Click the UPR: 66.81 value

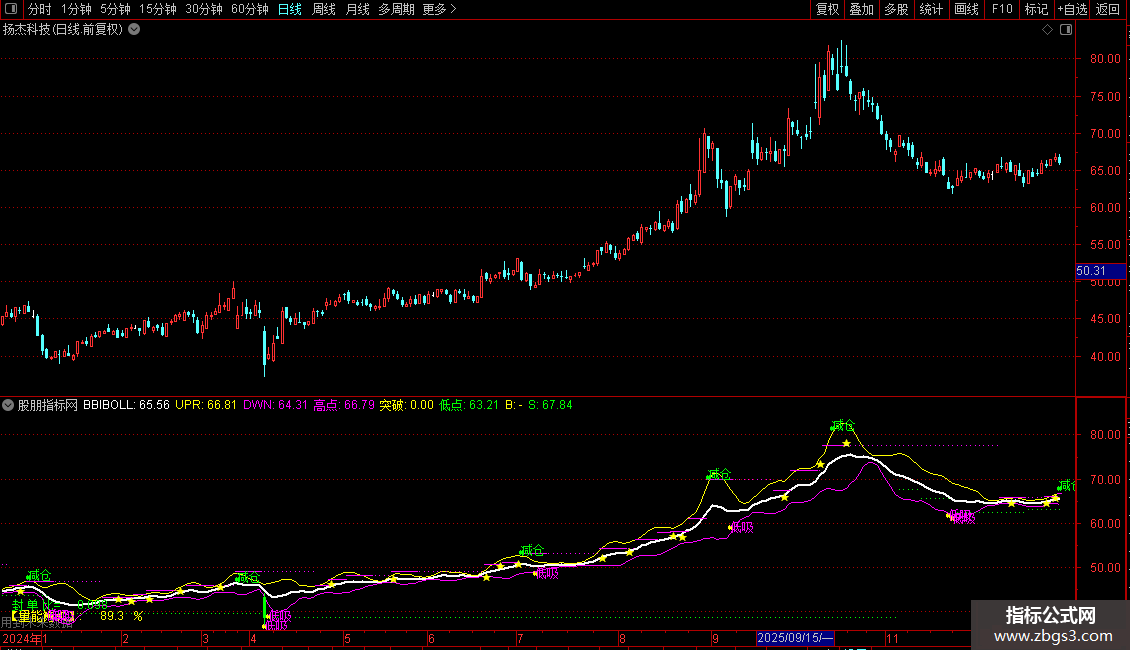[205, 405]
